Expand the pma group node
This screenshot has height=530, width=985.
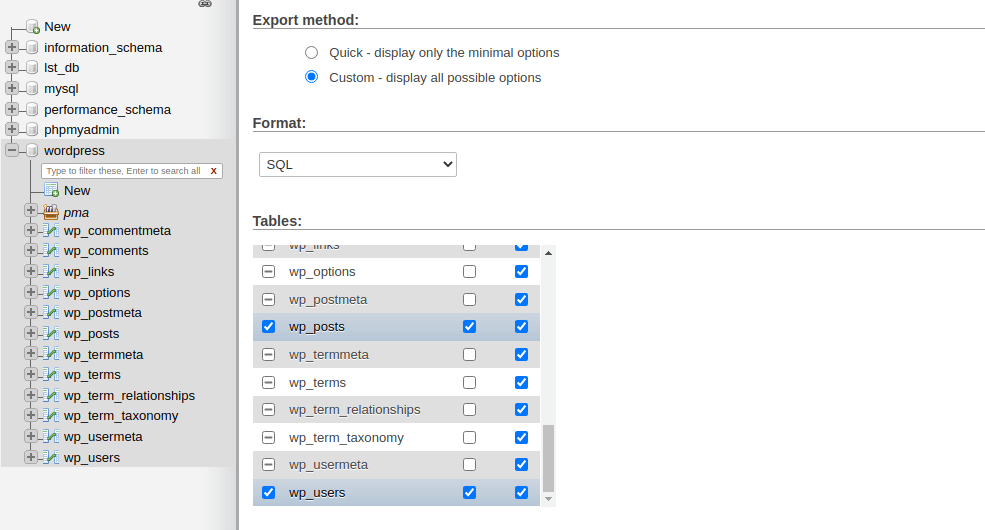click(31, 210)
